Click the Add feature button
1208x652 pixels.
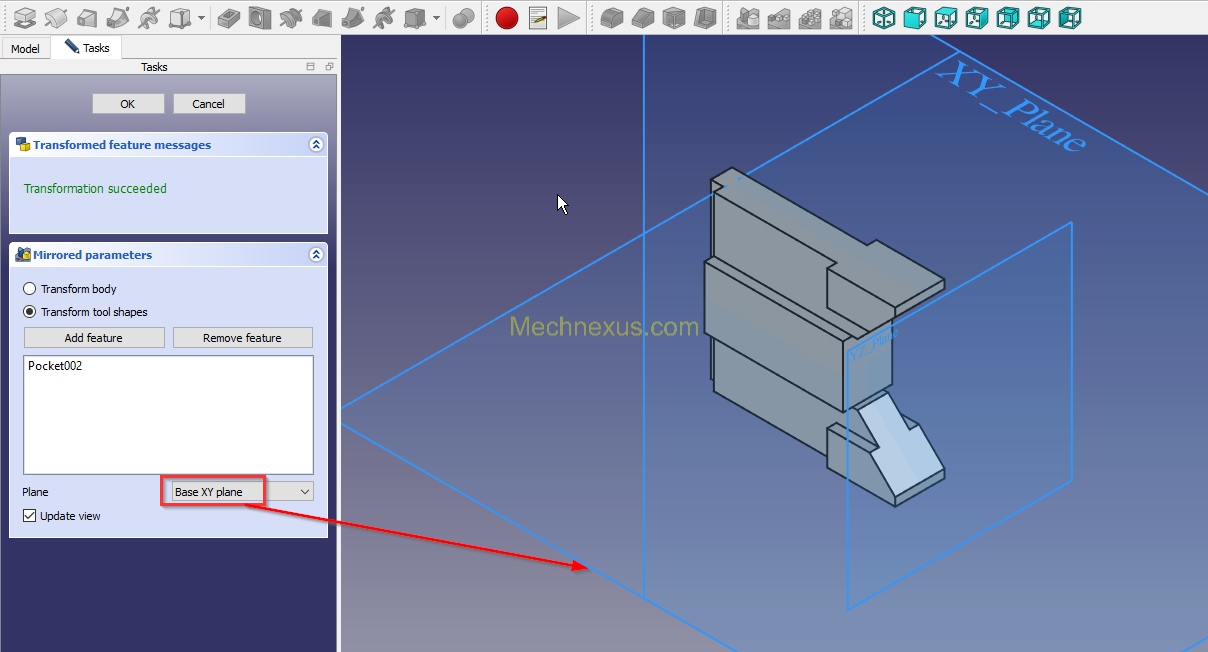94,338
